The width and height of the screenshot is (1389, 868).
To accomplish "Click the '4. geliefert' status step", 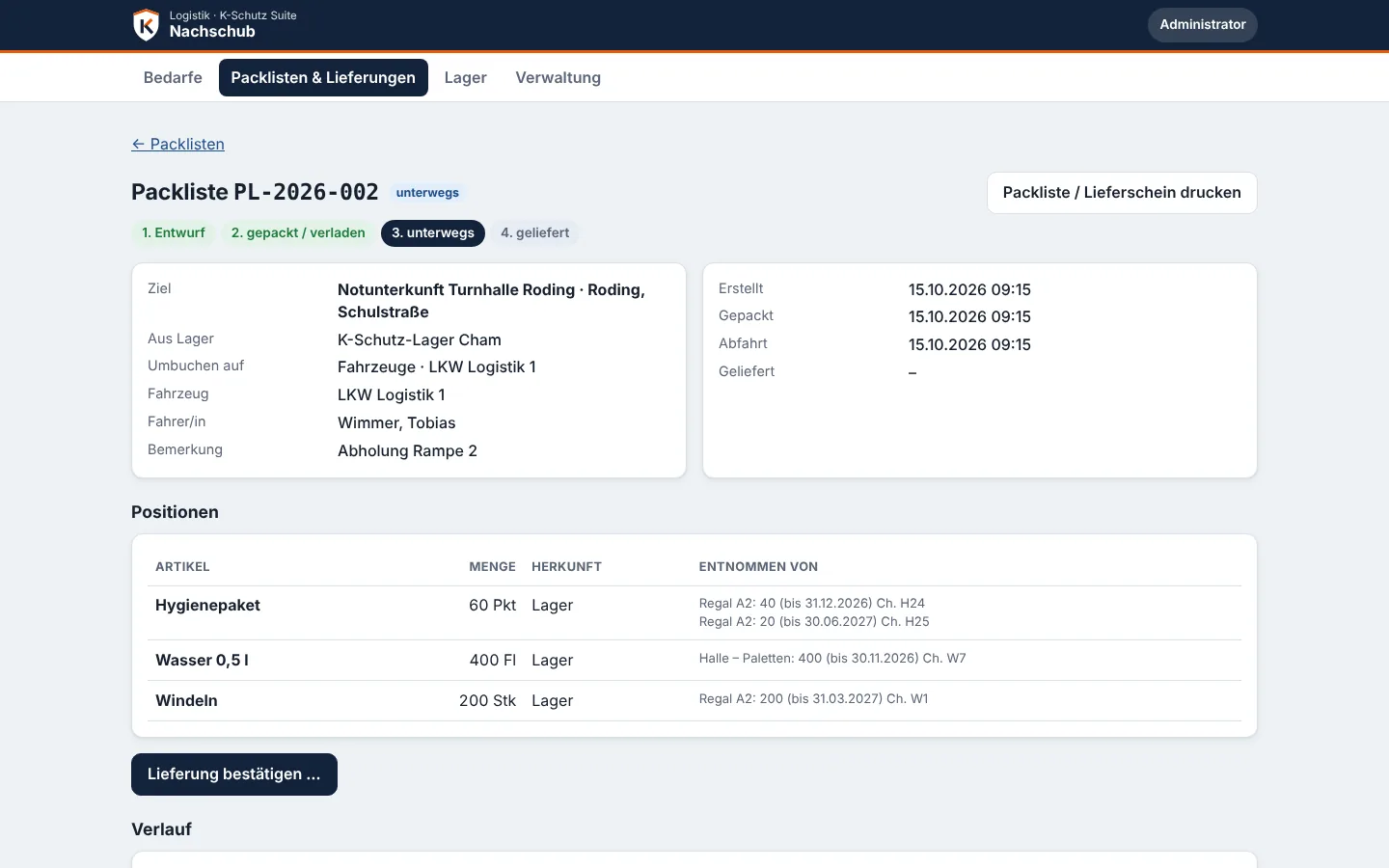I will click(x=534, y=233).
